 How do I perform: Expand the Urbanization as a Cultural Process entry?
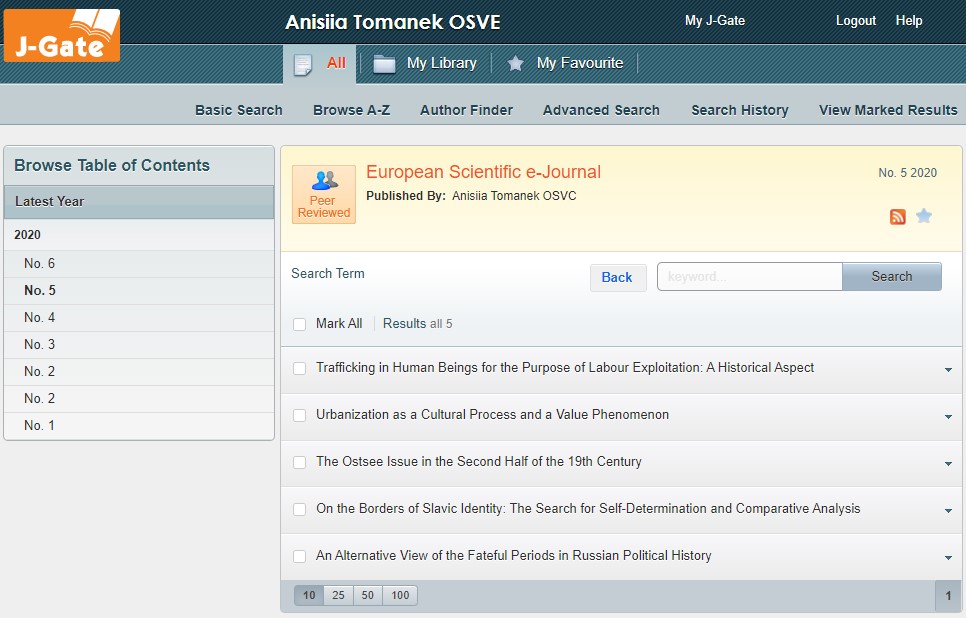tap(948, 417)
